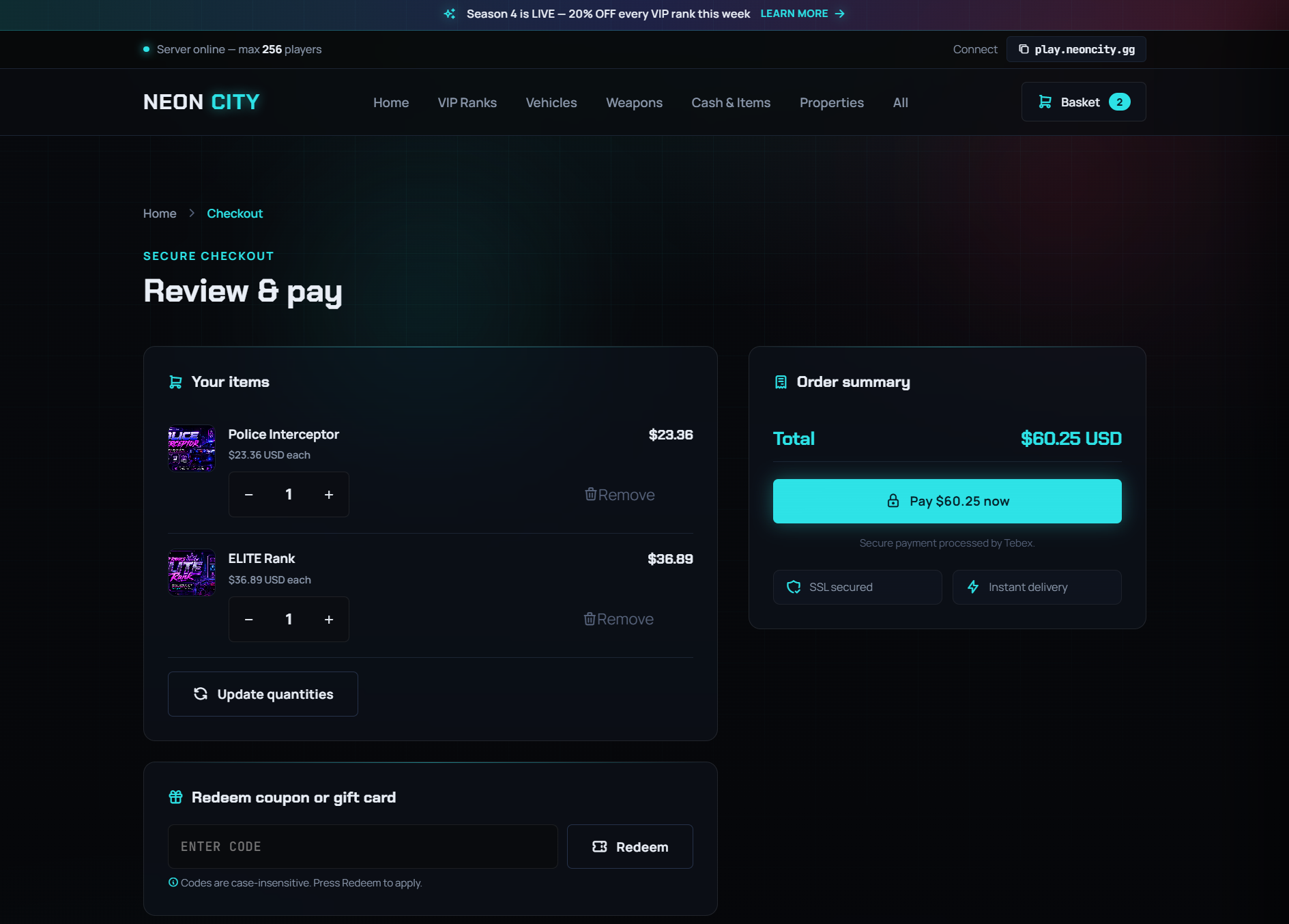Click the NEON CITY logo

(201, 102)
